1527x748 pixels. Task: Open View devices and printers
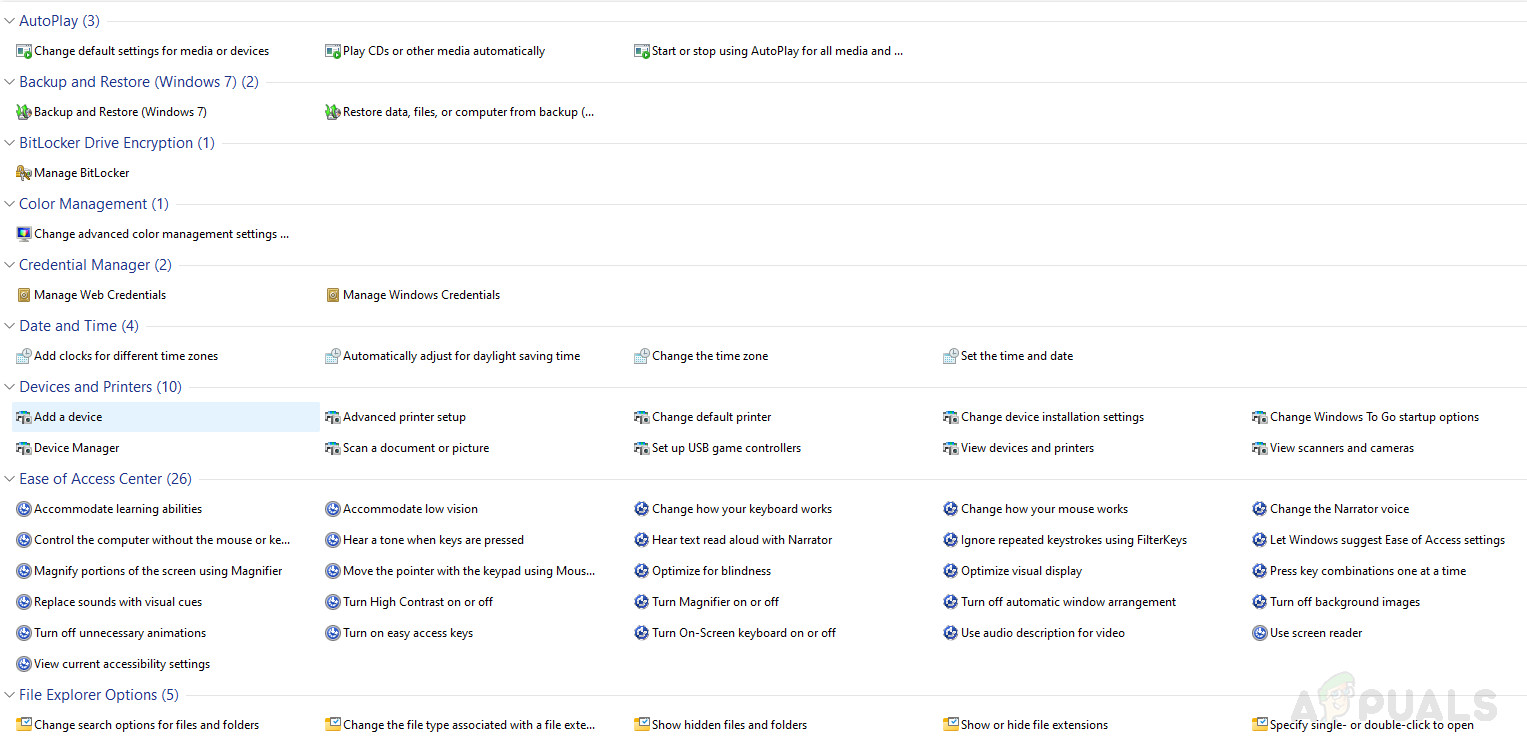tap(1027, 448)
